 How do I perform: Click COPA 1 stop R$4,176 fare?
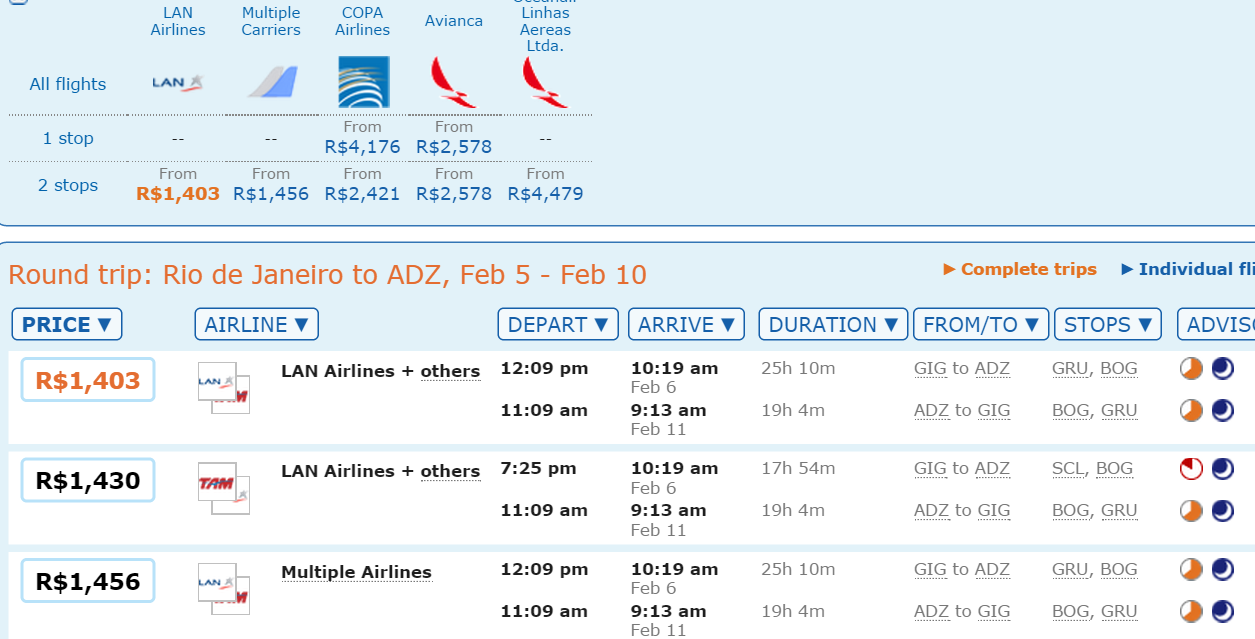click(362, 147)
